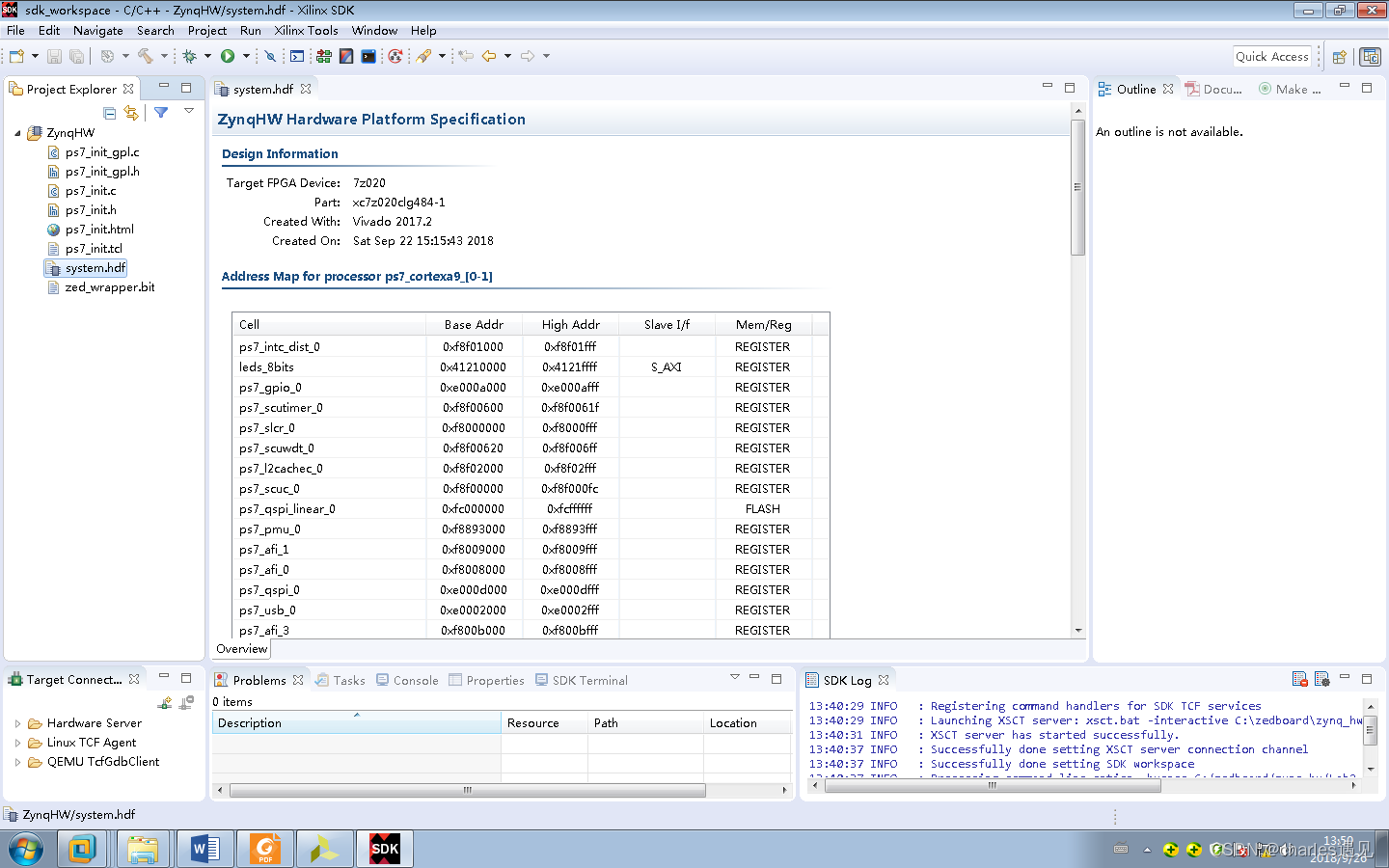Open the Back navigation history dropdown
This screenshot has width=1389, height=868.
[507, 56]
